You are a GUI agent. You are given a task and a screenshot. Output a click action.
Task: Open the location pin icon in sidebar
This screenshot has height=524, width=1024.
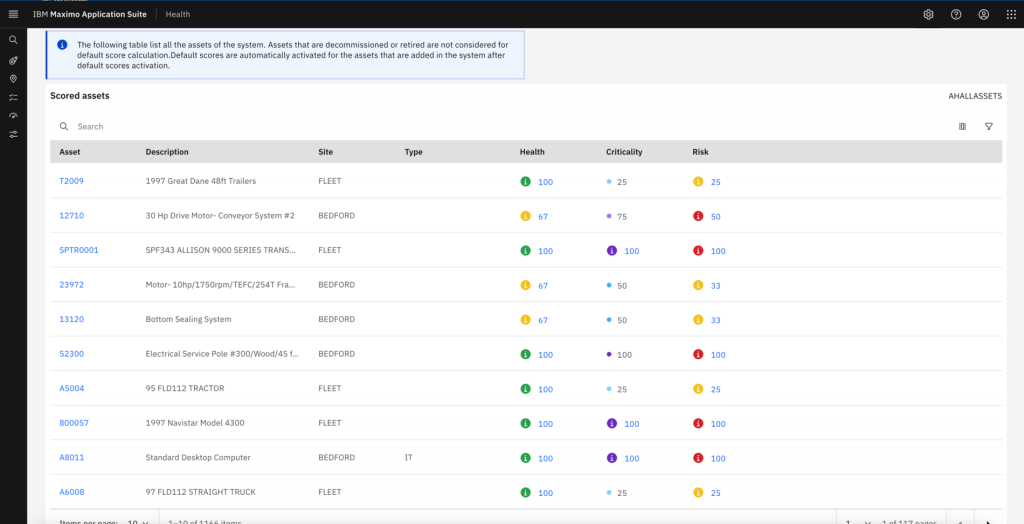pos(13,78)
